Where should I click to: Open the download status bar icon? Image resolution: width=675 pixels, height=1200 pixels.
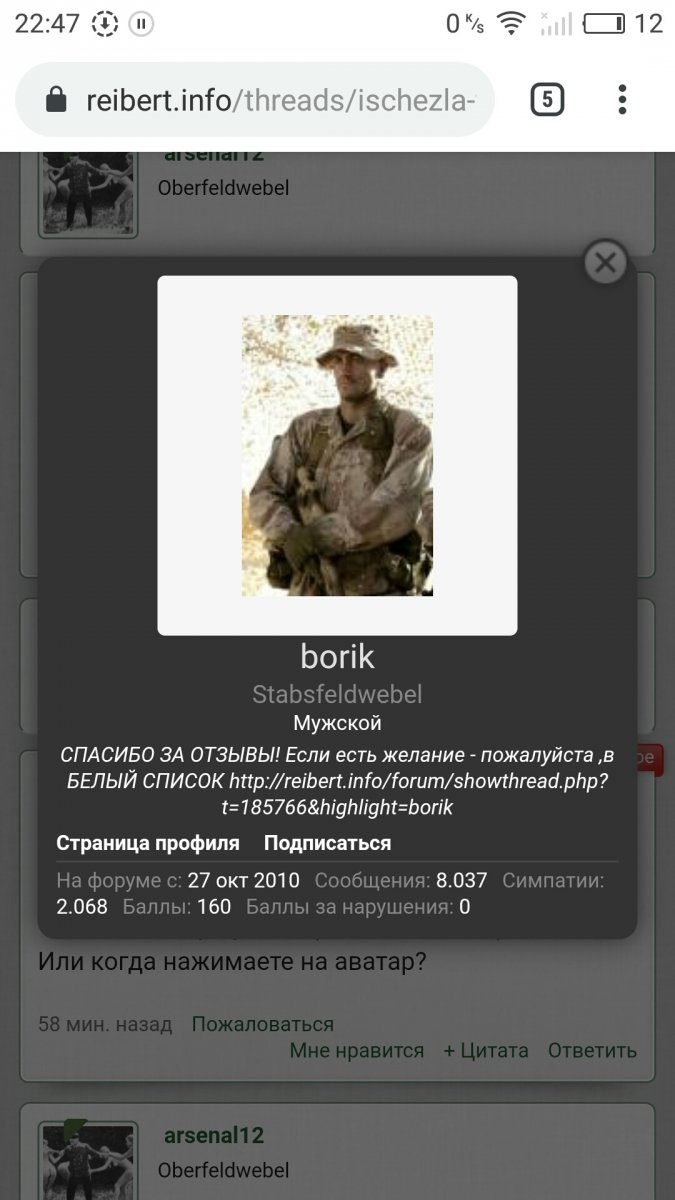104,24
